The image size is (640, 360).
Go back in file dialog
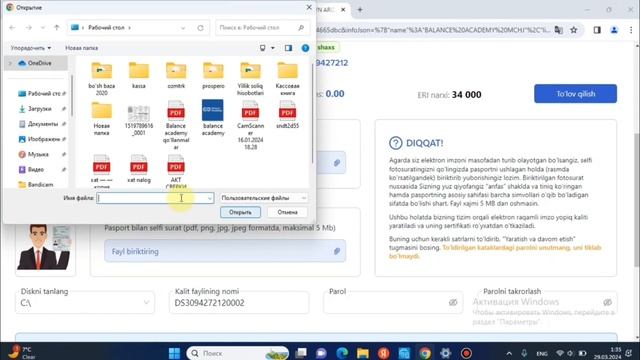tap(12, 28)
